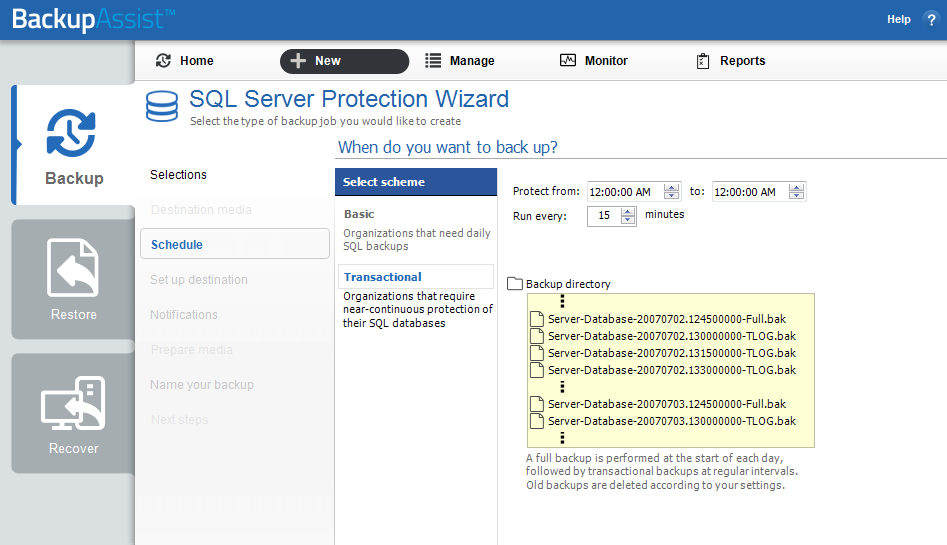The height and width of the screenshot is (545, 947).
Task: Increase the 'to' end time
Action: point(797,187)
